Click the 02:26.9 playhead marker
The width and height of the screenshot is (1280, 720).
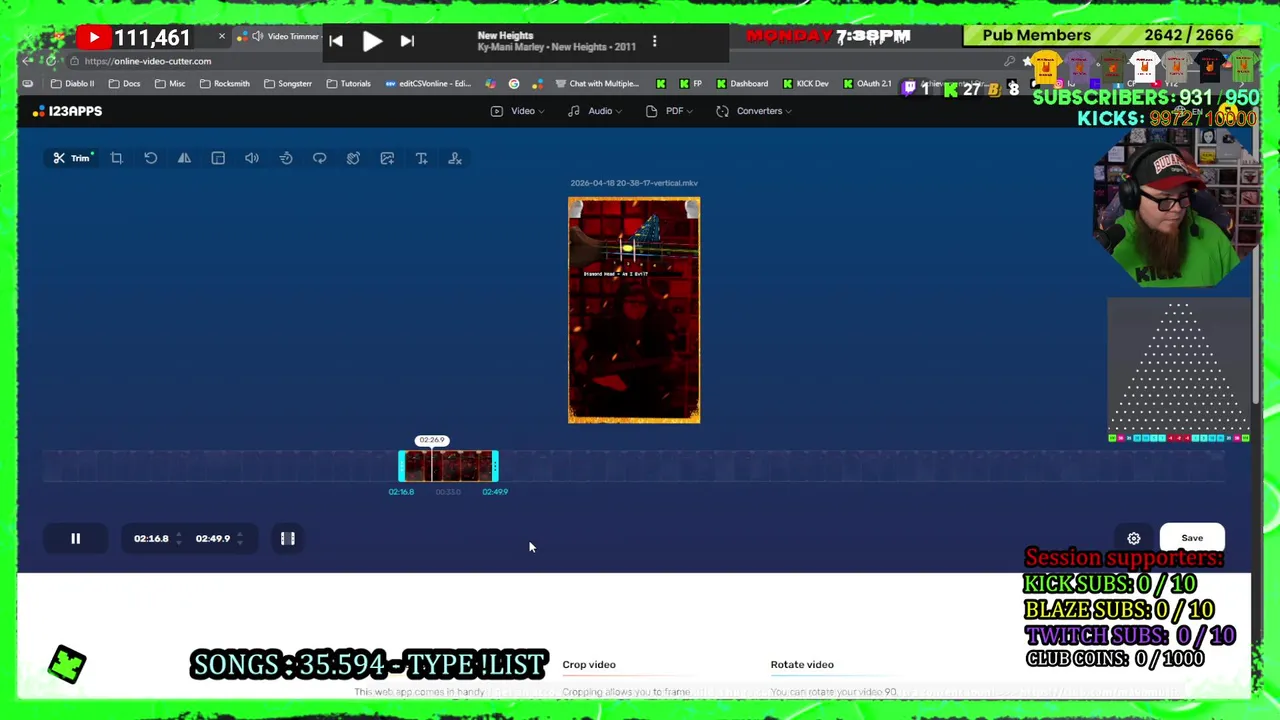[x=432, y=440]
